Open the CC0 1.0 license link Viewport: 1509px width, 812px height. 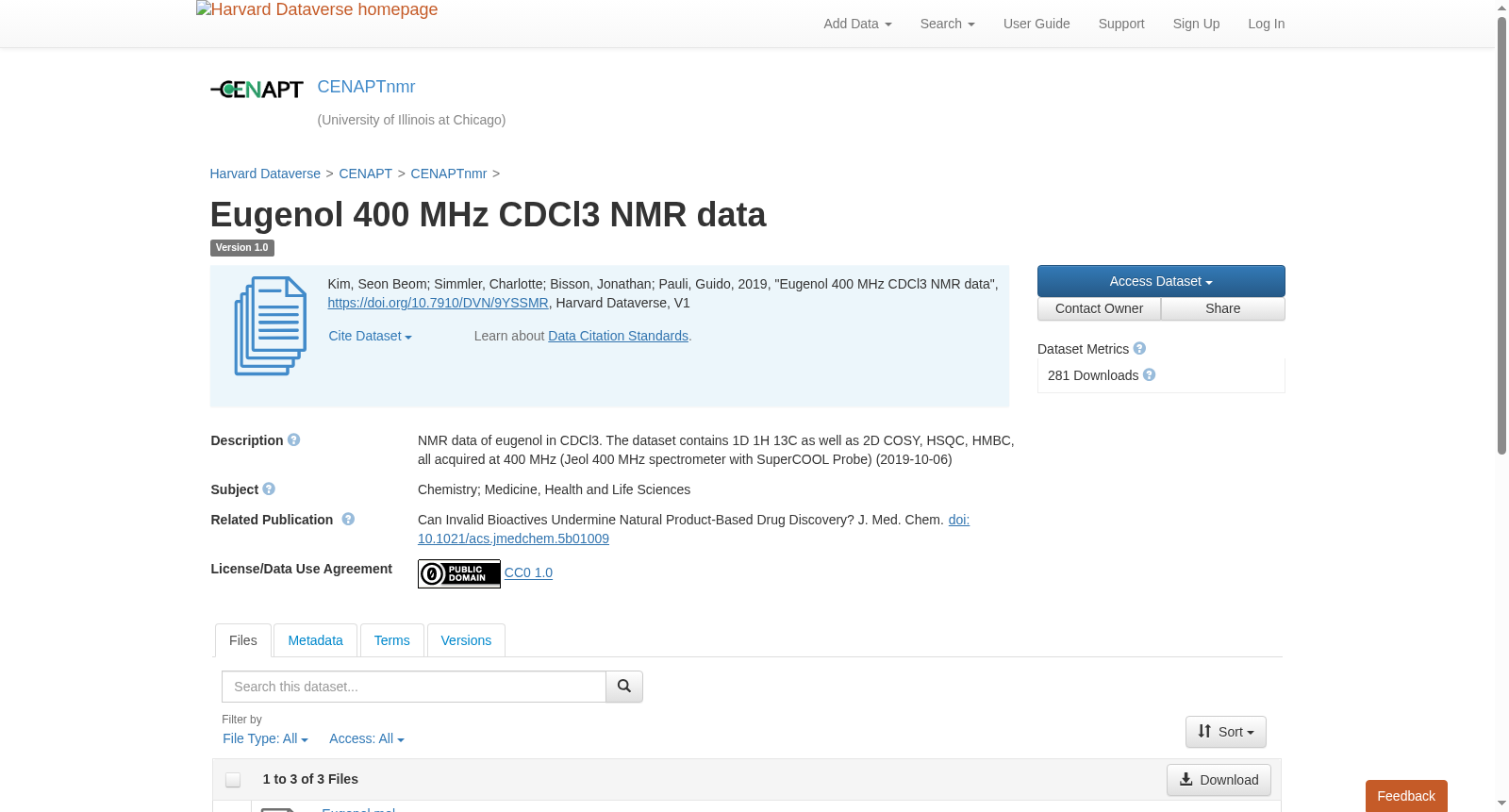pyautogui.click(x=528, y=573)
